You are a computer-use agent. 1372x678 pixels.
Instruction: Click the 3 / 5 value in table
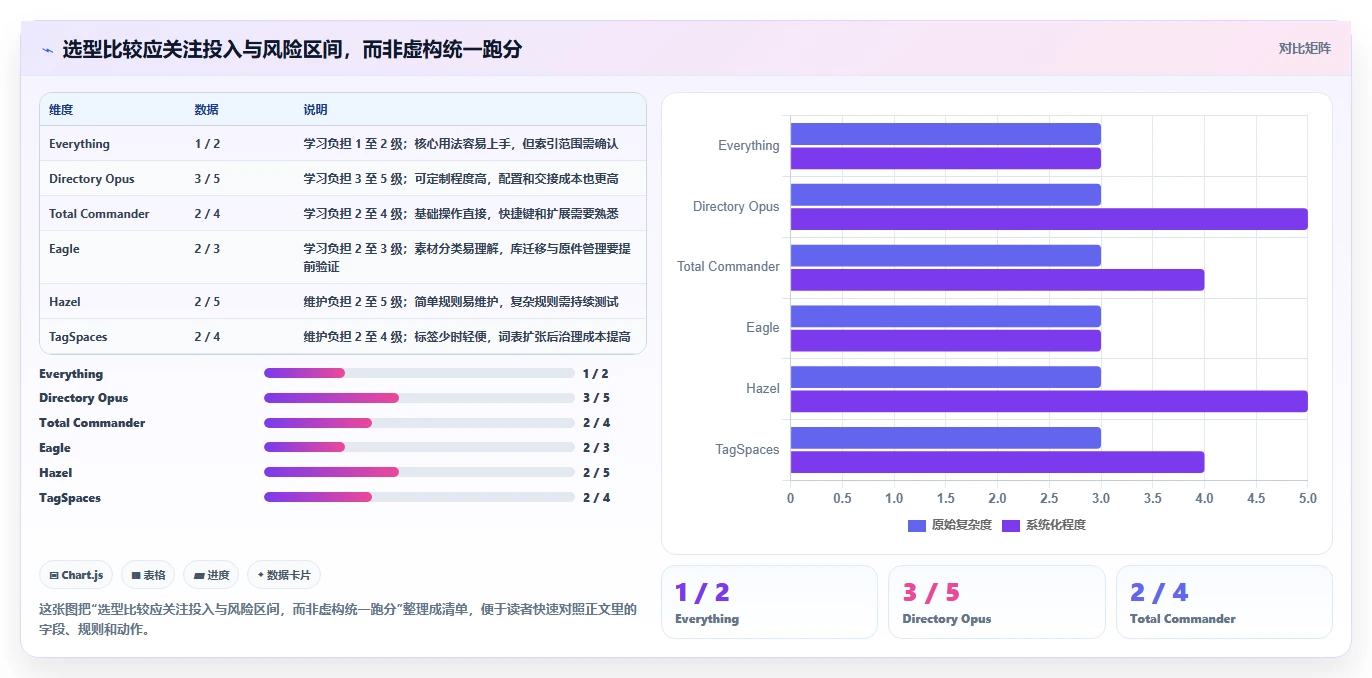(207, 179)
